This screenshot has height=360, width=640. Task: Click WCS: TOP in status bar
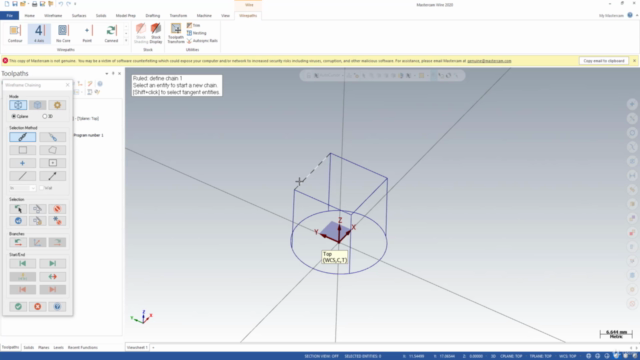coord(567,356)
